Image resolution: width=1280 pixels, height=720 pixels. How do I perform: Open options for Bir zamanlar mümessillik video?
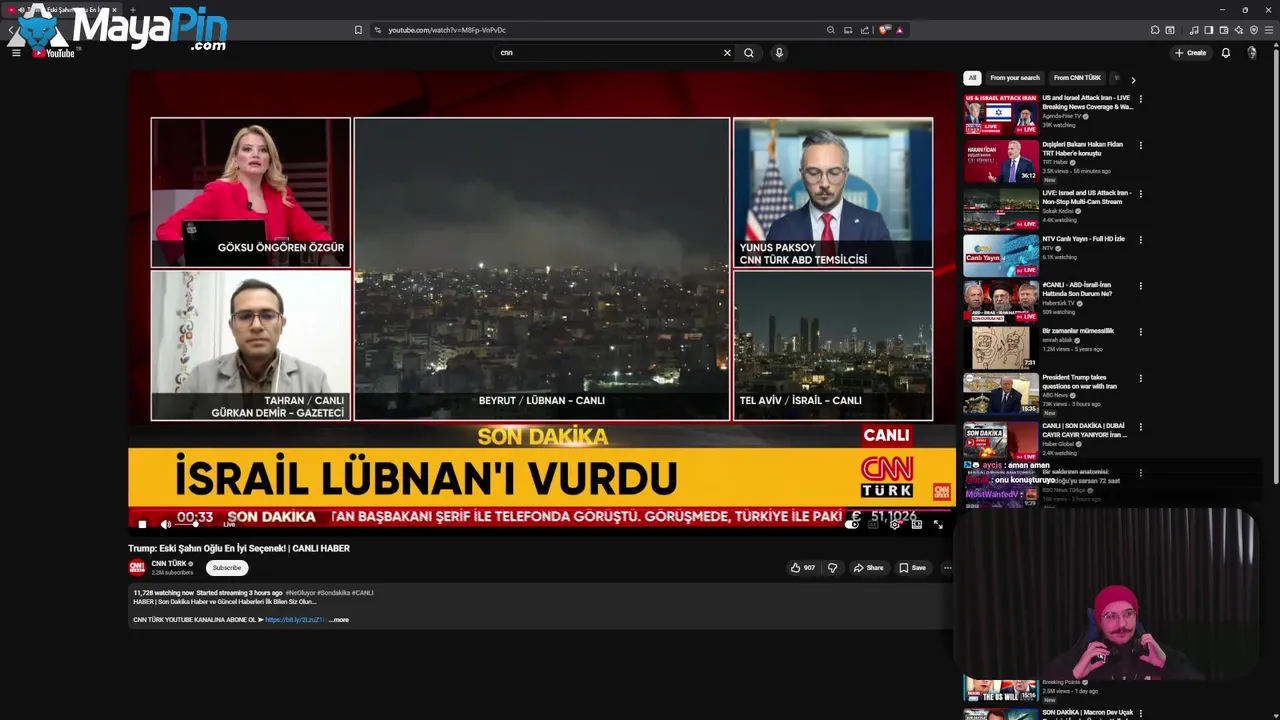pyautogui.click(x=1140, y=332)
